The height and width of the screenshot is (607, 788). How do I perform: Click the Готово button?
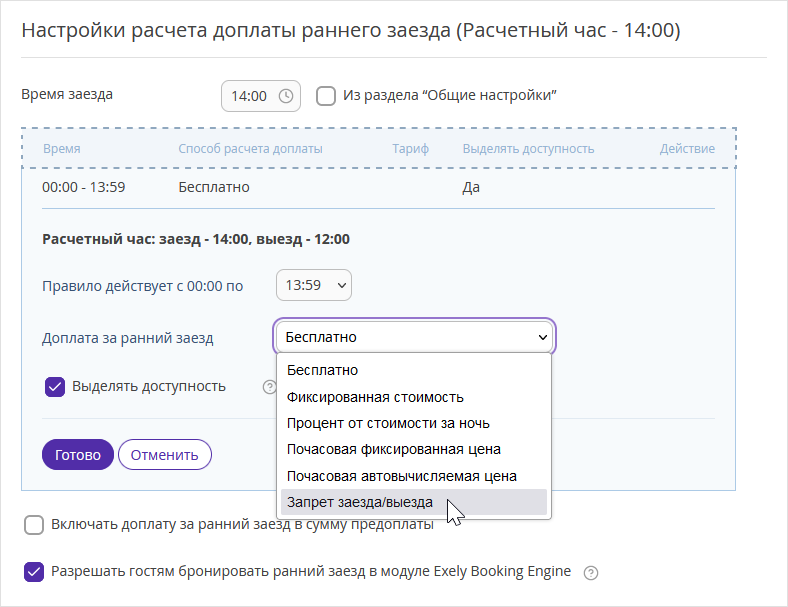[78, 455]
